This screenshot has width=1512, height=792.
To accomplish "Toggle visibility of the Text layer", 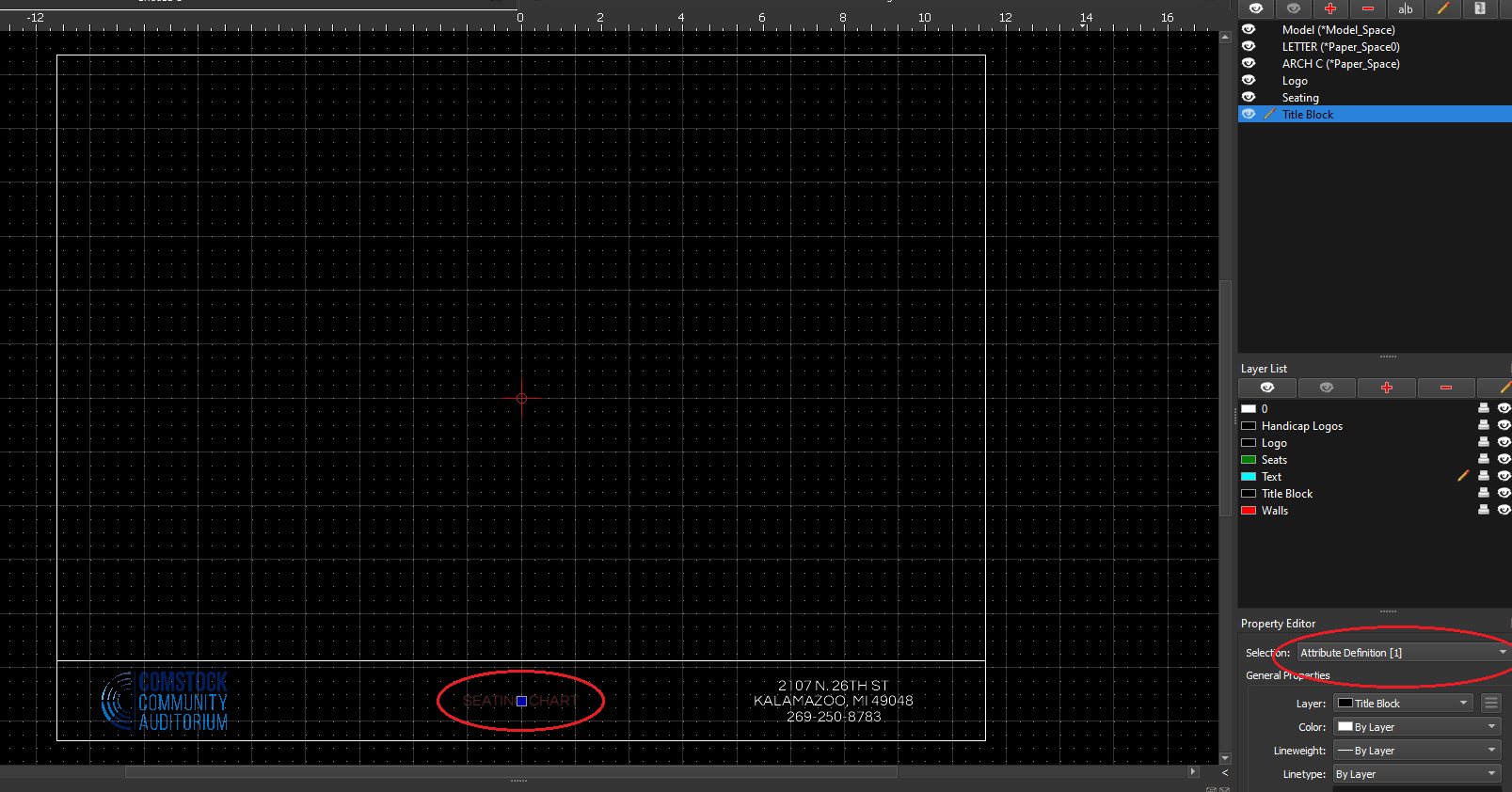I will point(1504,476).
